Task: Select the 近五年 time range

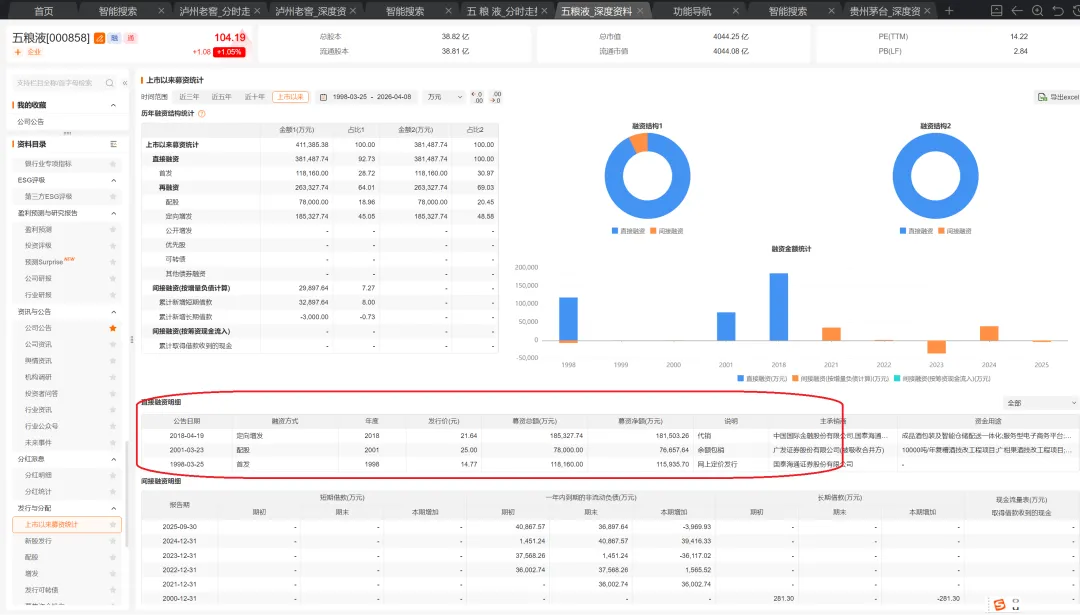Action: [222, 97]
